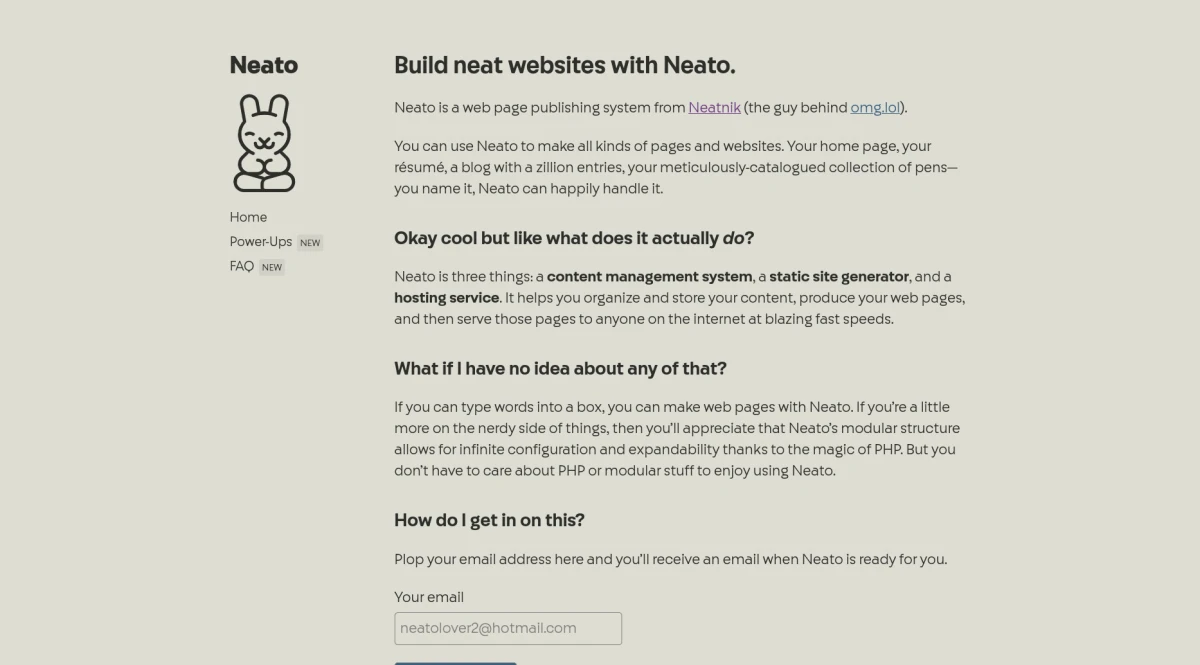Viewport: 1200px width, 665px height.
Task: Open the Power-Ups page
Action: 261,242
